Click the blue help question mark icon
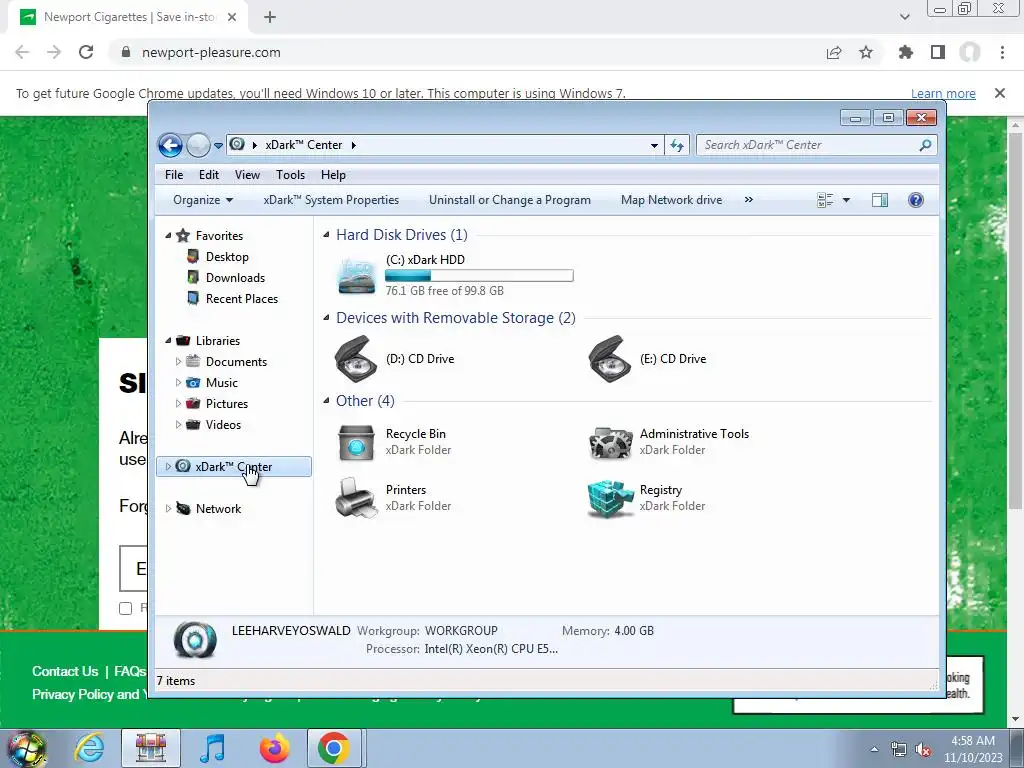The height and width of the screenshot is (768, 1024). tap(916, 200)
